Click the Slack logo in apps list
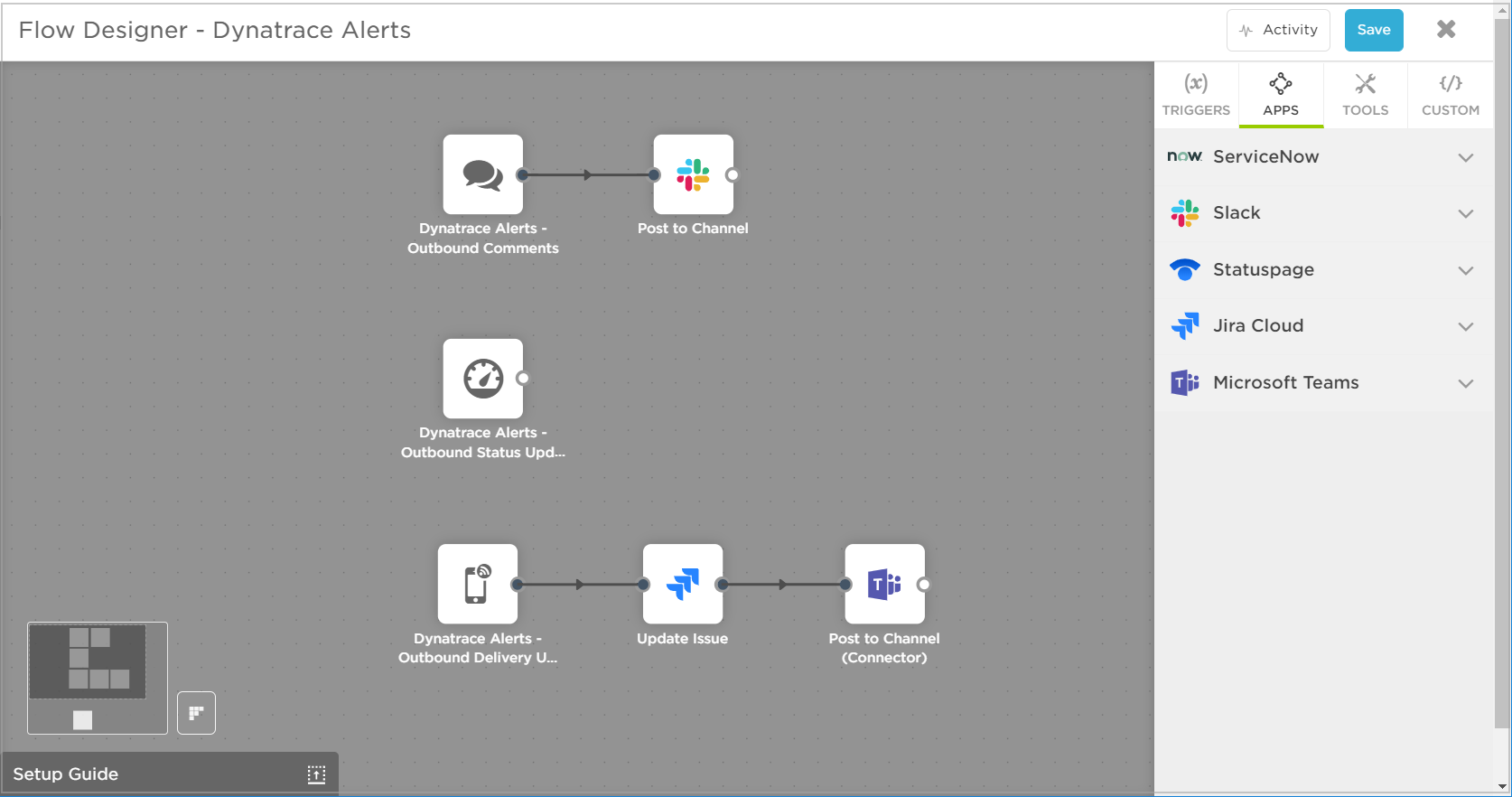The width and height of the screenshot is (1512, 797). click(x=1184, y=213)
